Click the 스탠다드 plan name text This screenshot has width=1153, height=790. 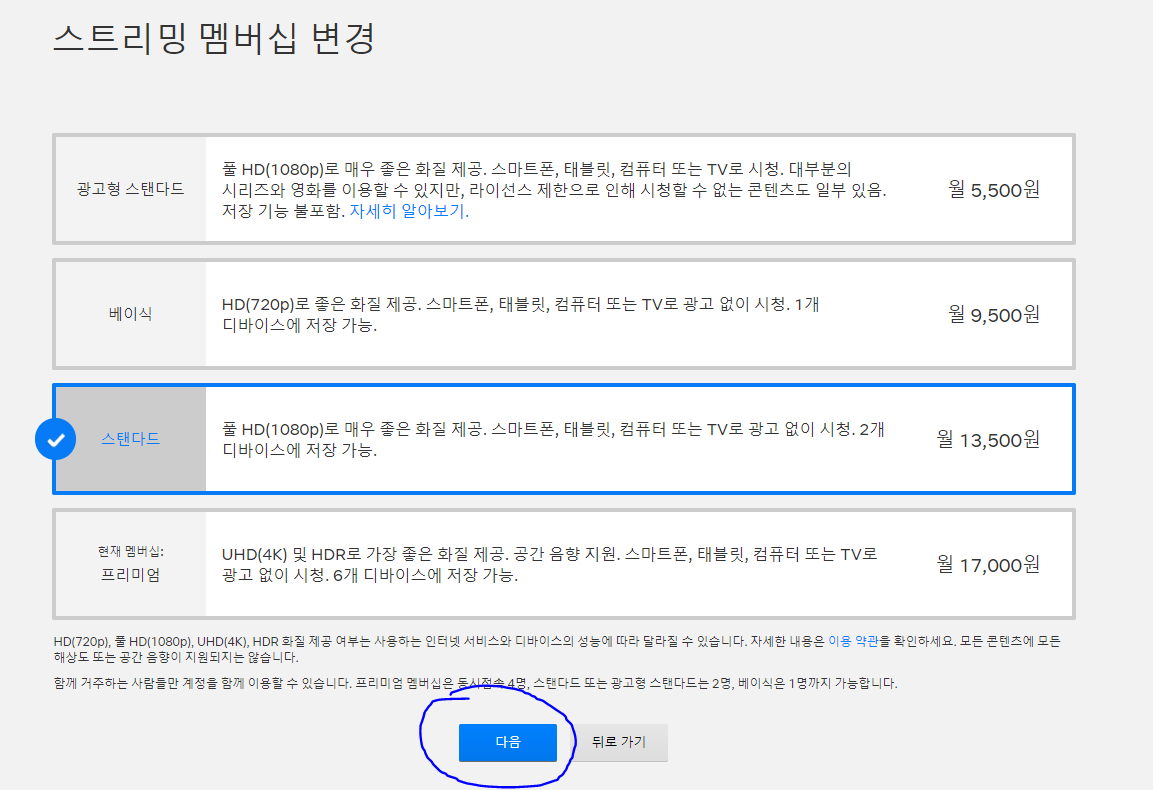tap(131, 438)
